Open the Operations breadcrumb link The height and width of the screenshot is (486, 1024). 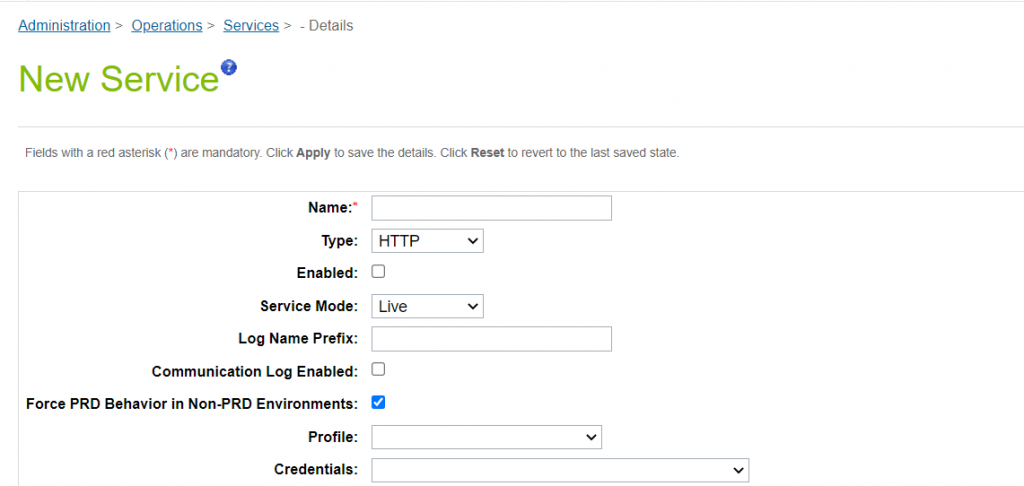click(x=167, y=25)
